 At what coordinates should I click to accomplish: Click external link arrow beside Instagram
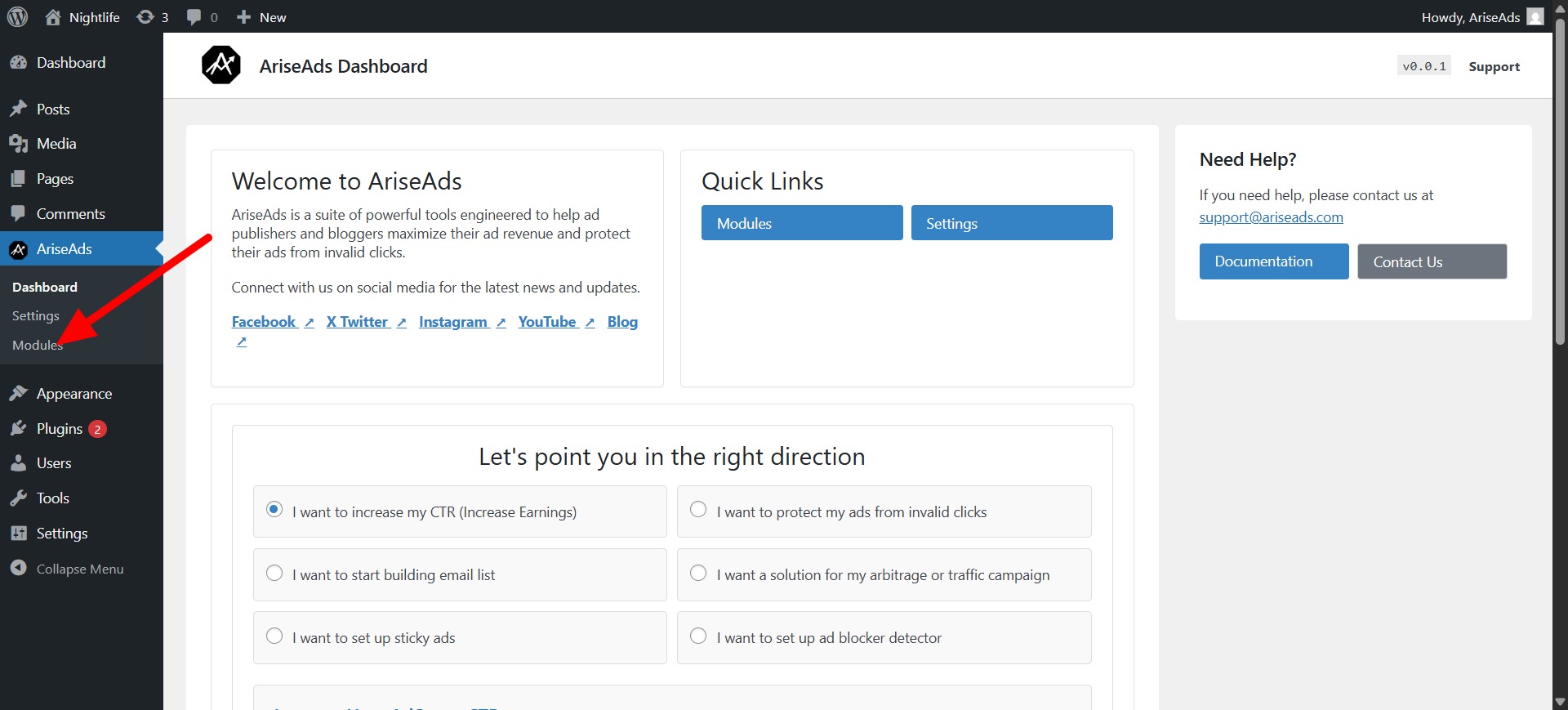tap(501, 324)
